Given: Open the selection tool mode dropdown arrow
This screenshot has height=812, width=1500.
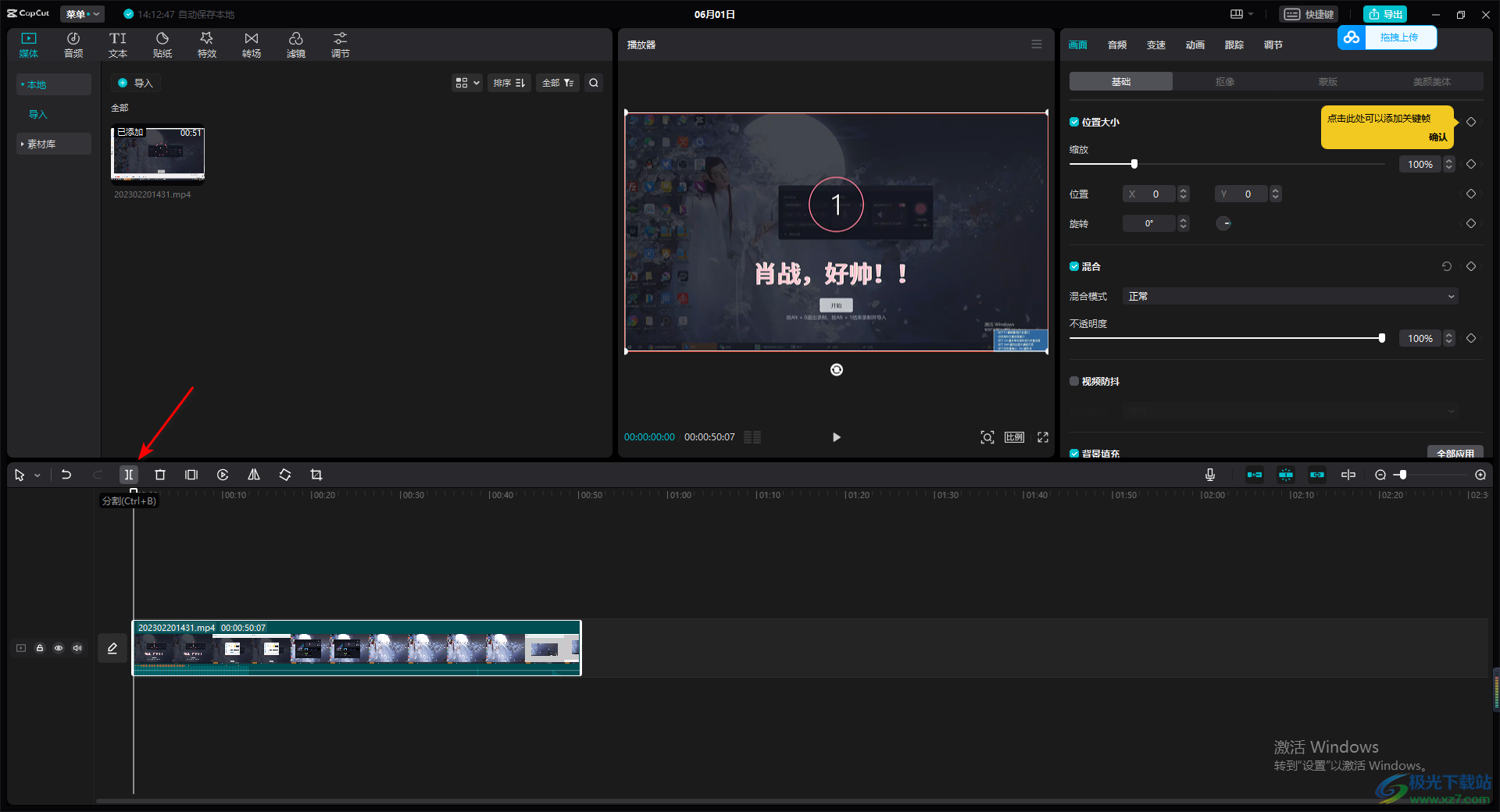Looking at the screenshot, I should pyautogui.click(x=37, y=475).
